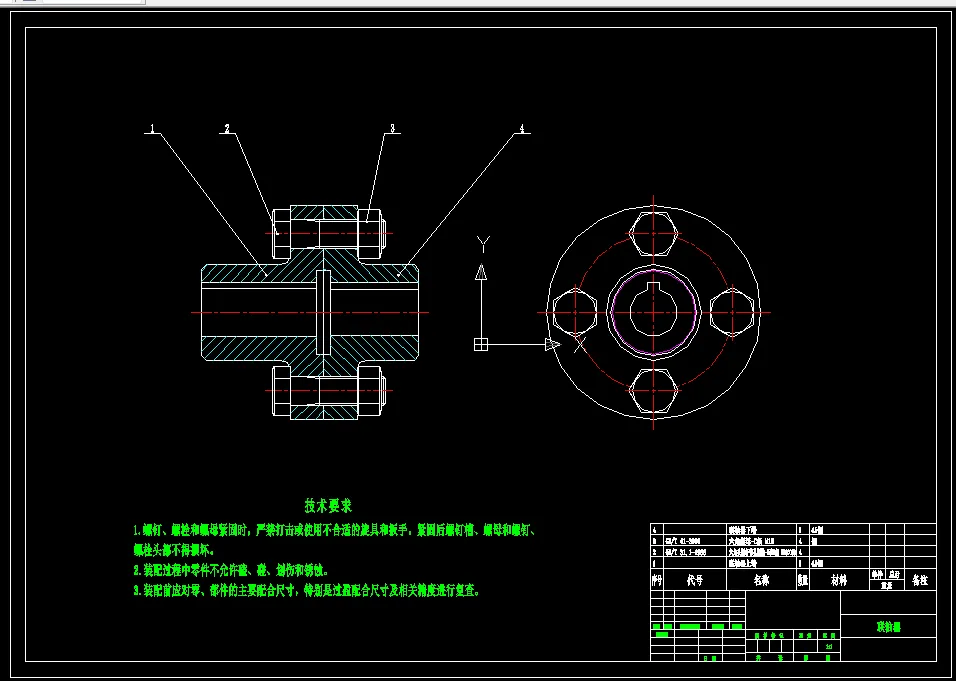Click the 联轴器 drawing title in title block
The height and width of the screenshot is (681, 956).
[888, 626]
